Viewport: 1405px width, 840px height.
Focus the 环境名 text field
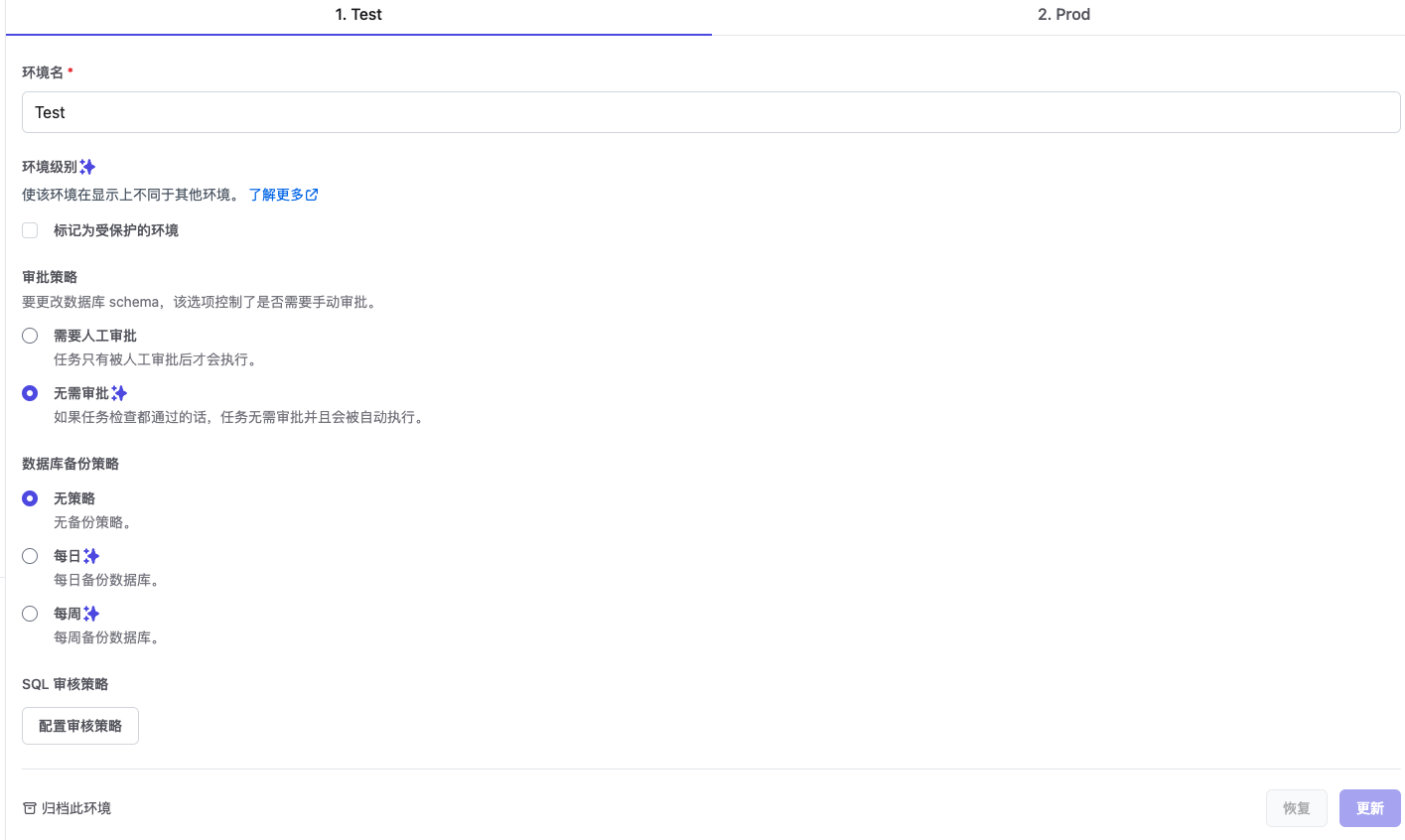point(711,112)
